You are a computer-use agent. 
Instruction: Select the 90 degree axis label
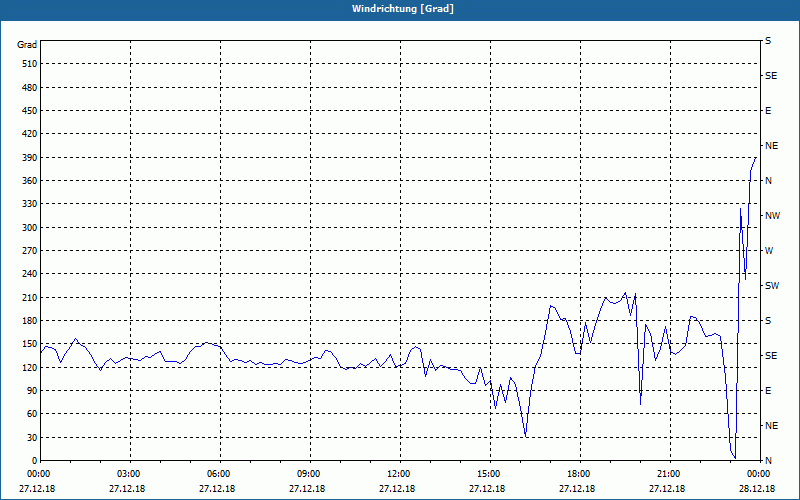(32, 391)
